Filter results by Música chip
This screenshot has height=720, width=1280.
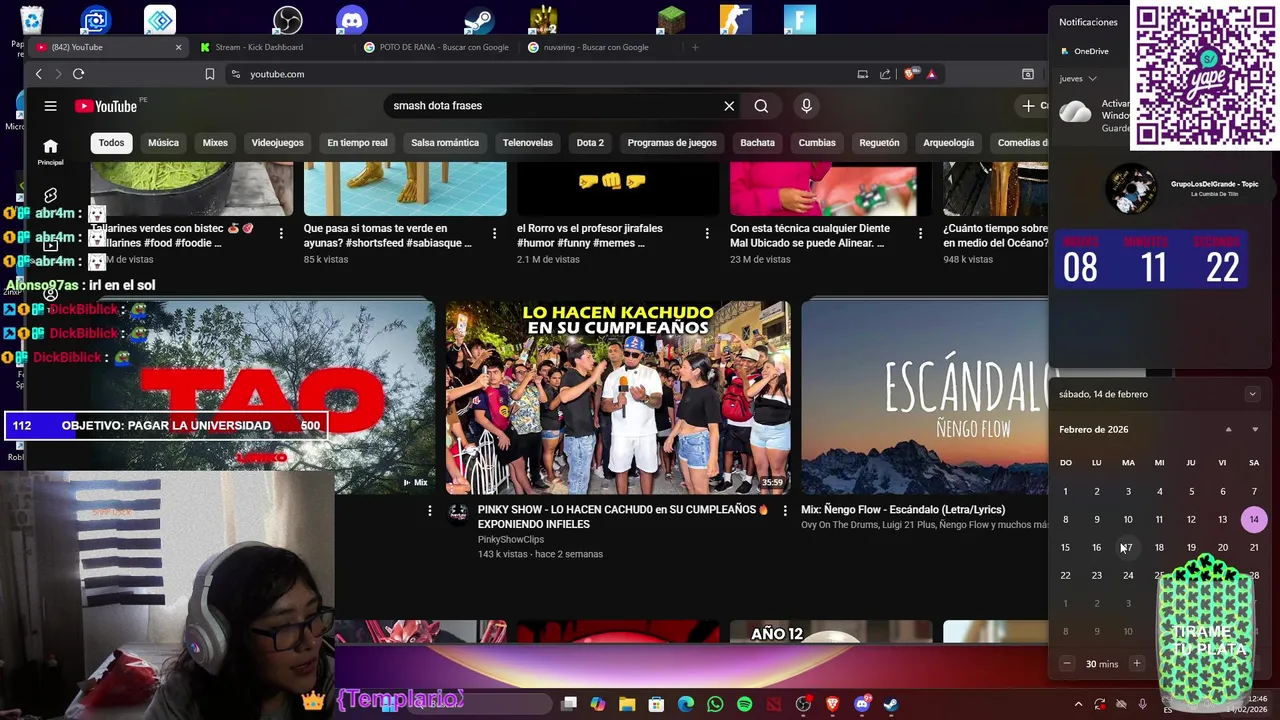163,143
